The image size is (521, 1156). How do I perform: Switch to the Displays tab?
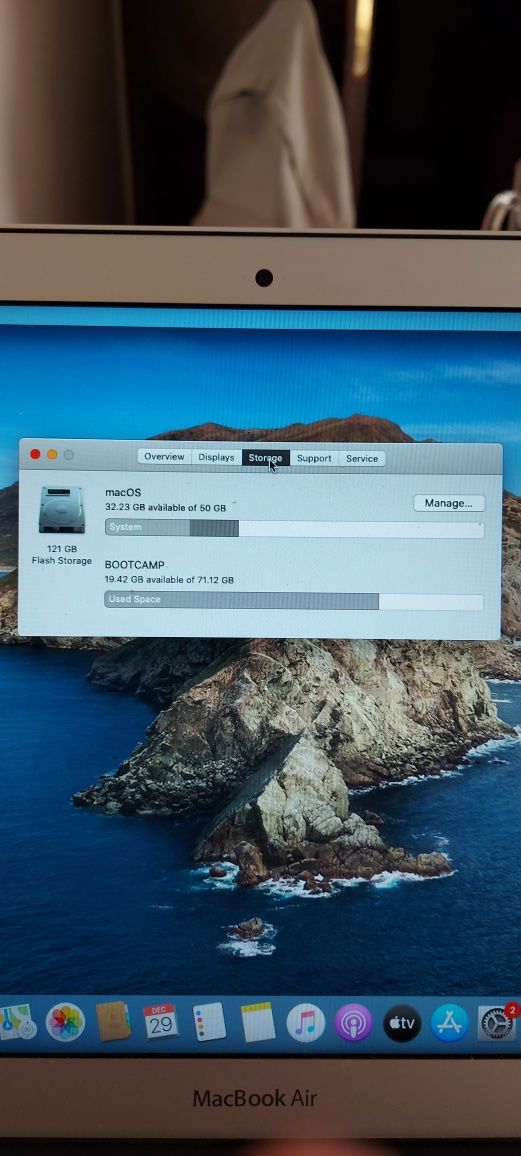pos(216,458)
